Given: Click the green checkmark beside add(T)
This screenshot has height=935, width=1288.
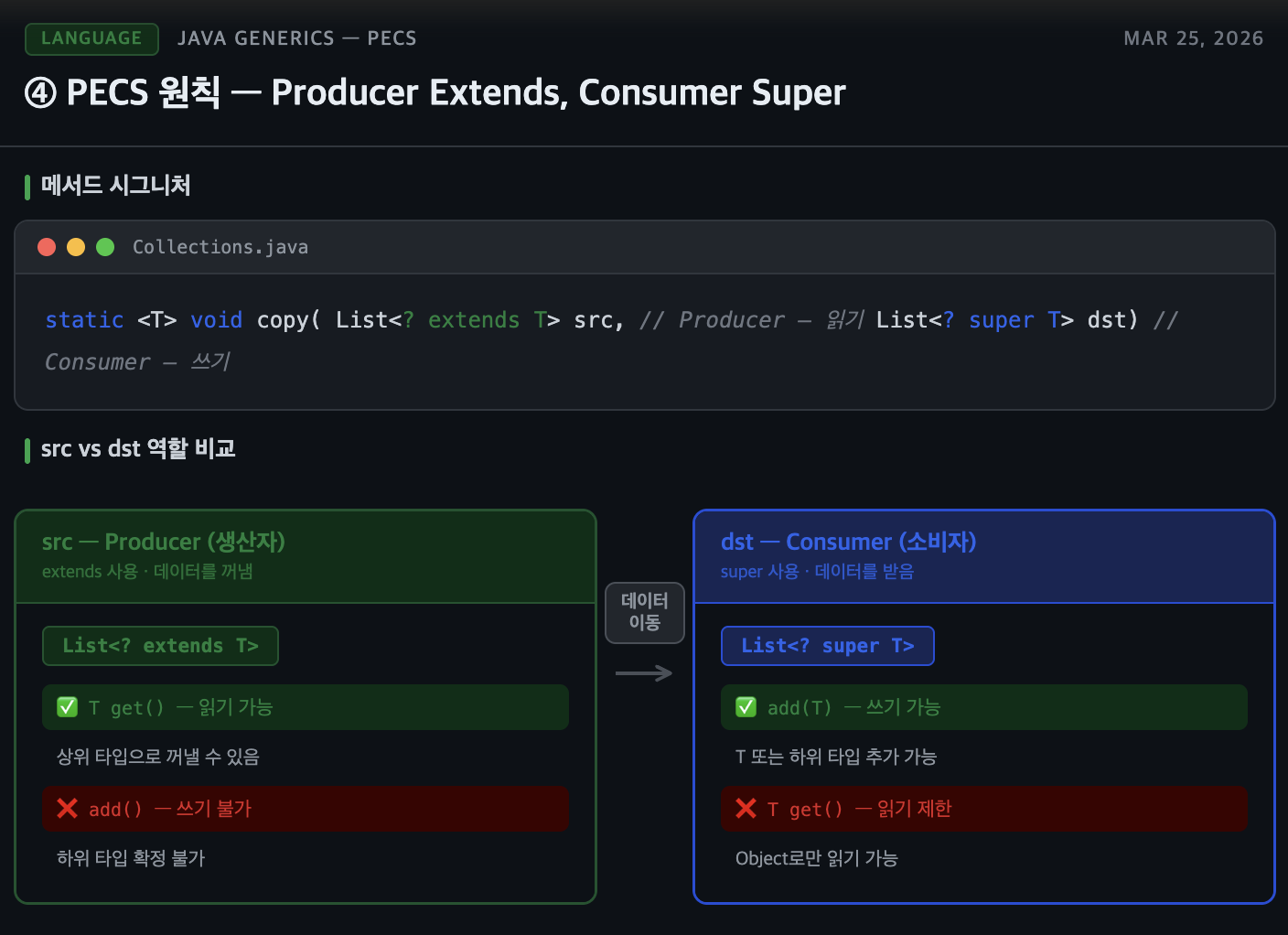Looking at the screenshot, I should 746,707.
